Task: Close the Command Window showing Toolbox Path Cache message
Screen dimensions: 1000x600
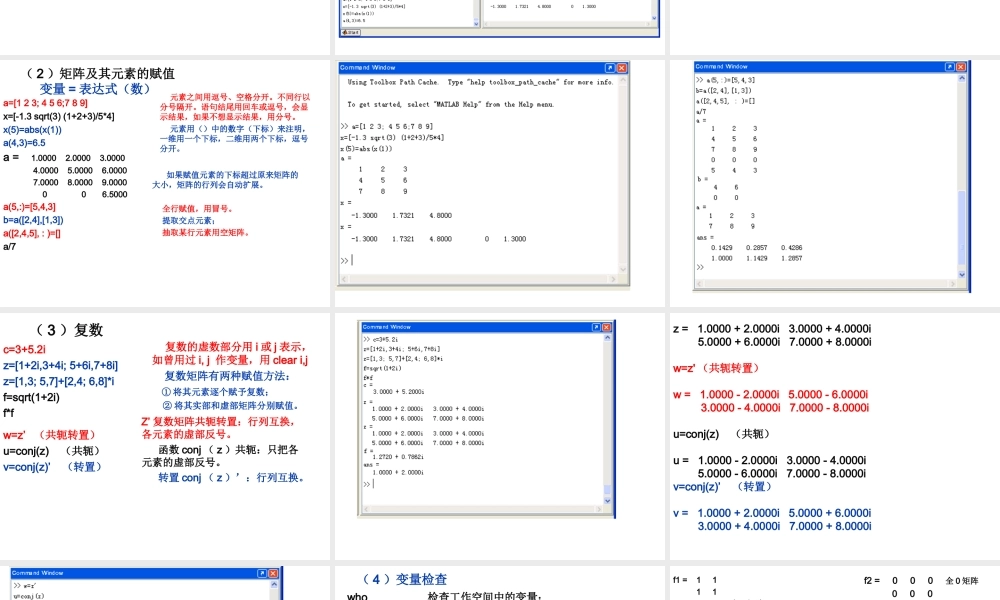Action: point(622,68)
